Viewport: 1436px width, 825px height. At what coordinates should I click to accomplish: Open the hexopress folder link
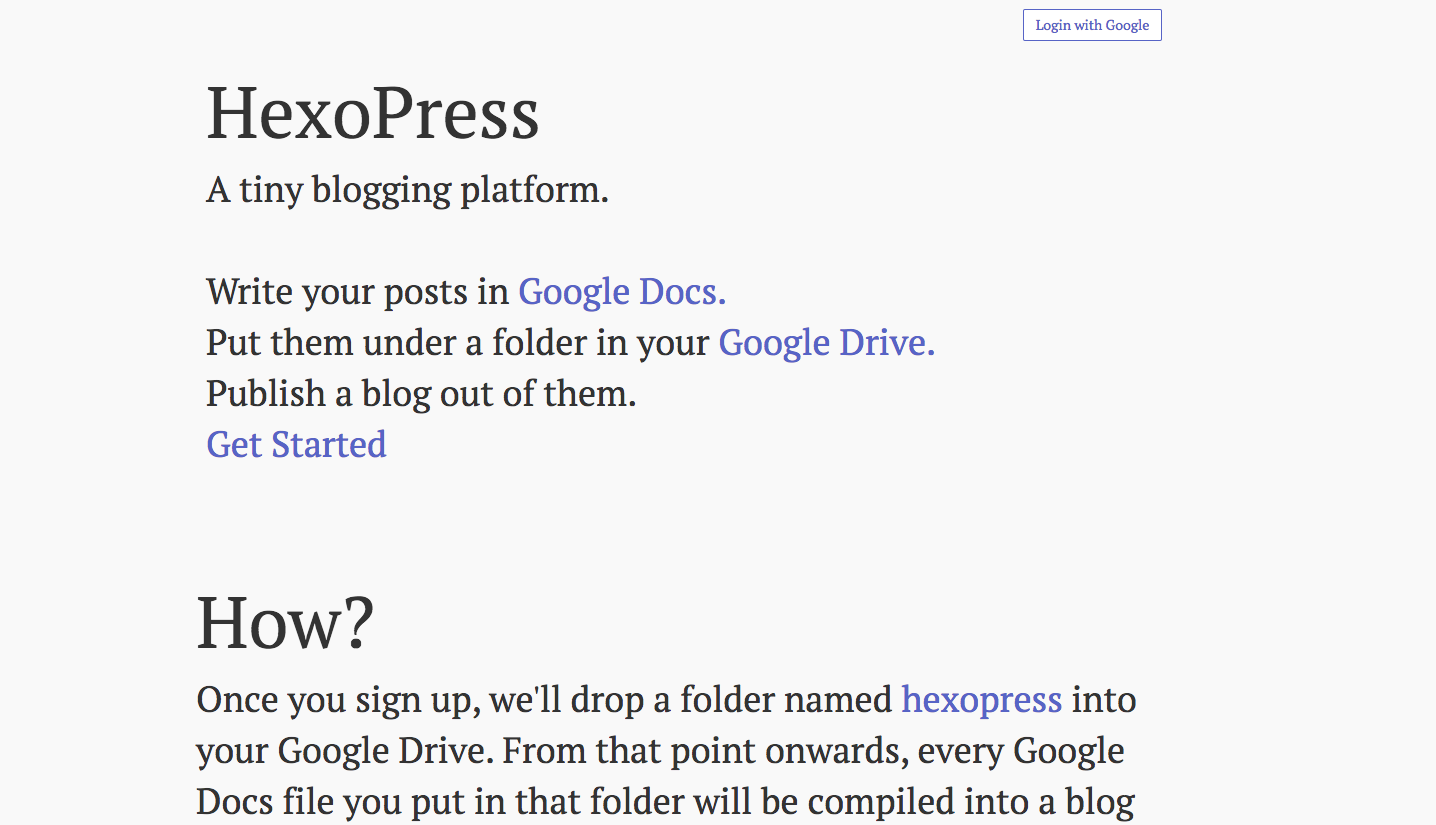pos(982,699)
